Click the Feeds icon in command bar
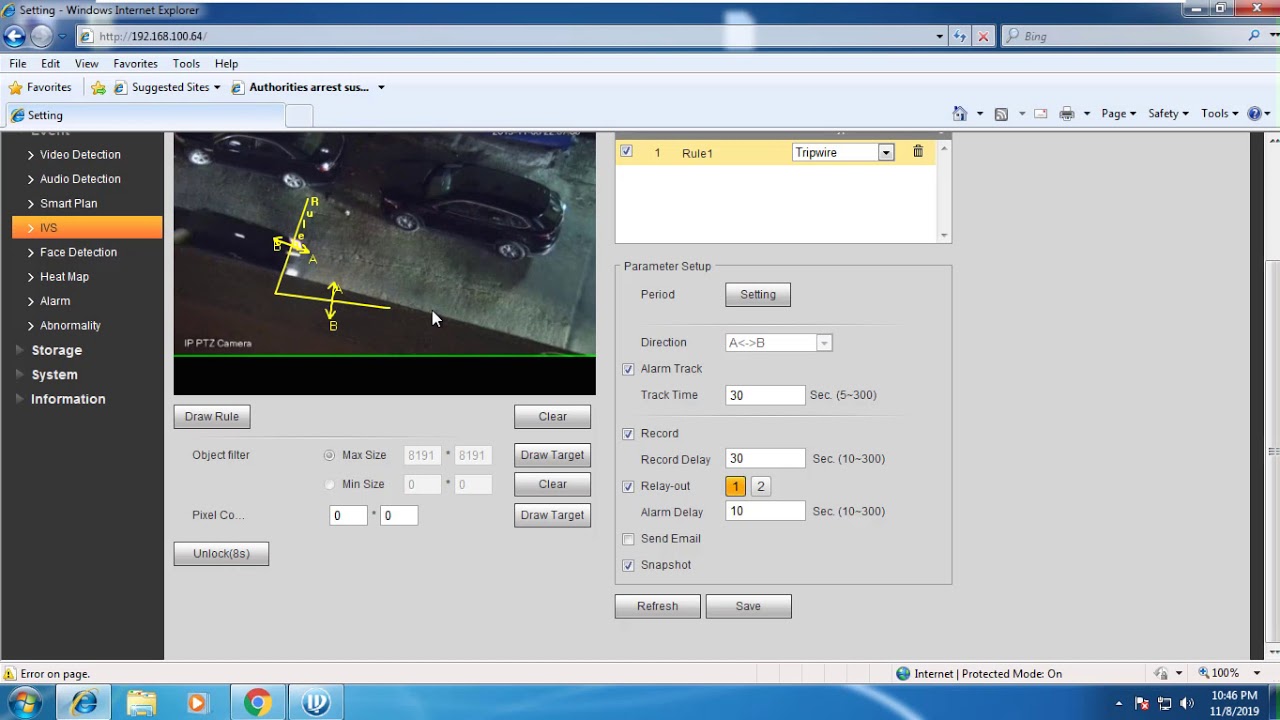This screenshot has height=720, width=1280. tap(1001, 114)
